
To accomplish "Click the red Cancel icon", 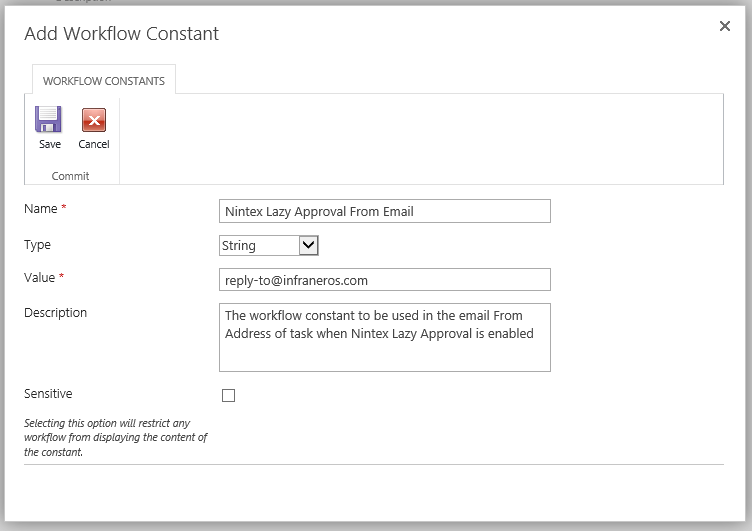I will tap(94, 120).
